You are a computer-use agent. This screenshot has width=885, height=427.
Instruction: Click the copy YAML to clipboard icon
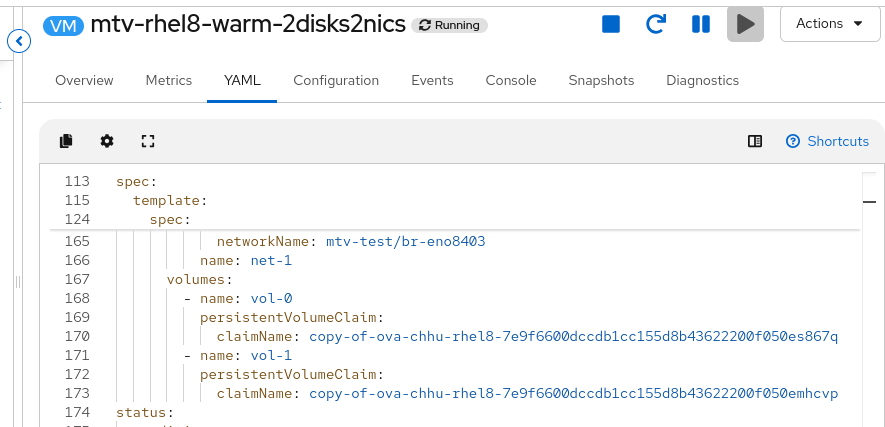click(66, 141)
